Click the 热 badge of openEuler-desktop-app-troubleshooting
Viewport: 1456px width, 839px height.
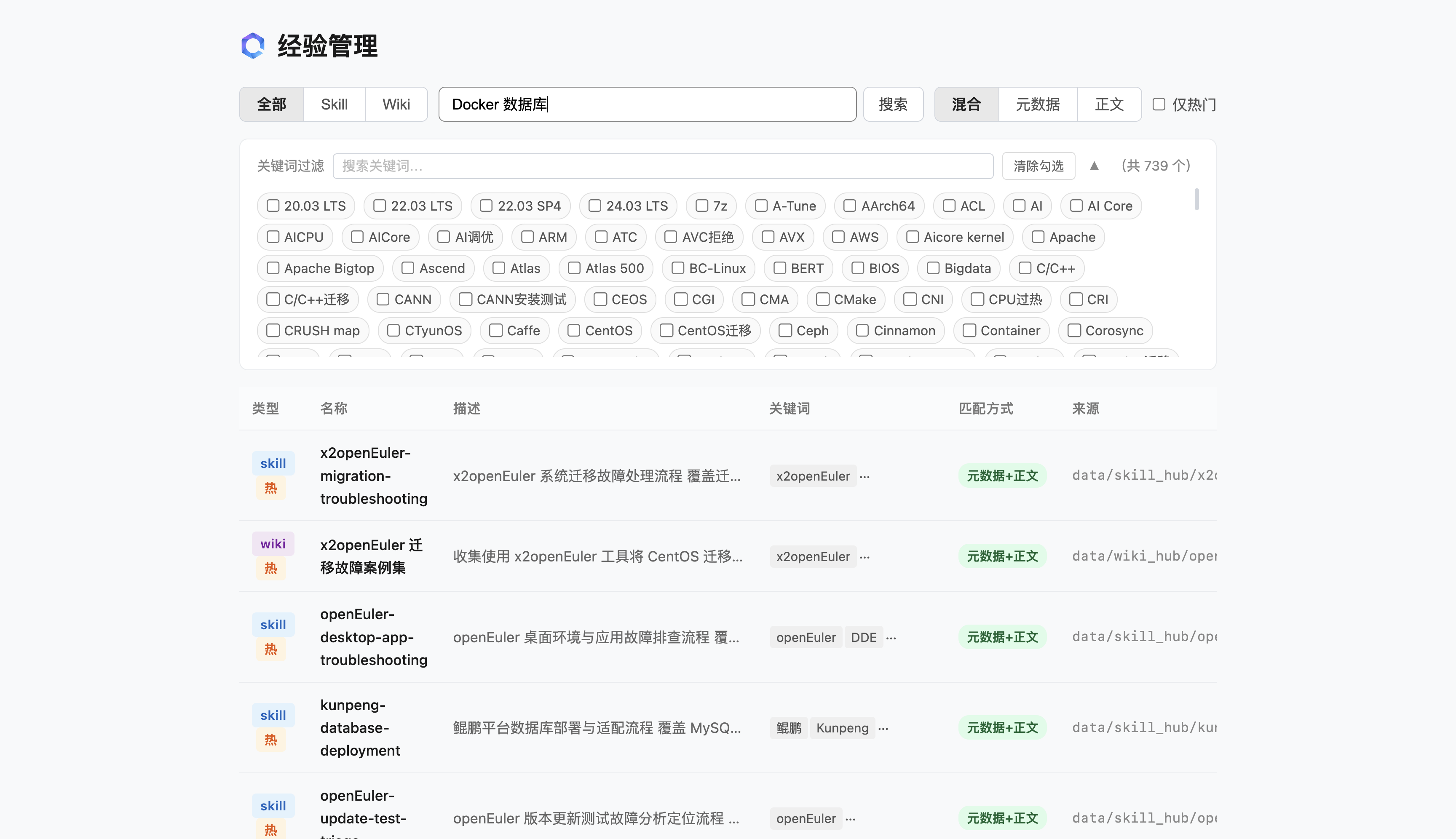271,650
